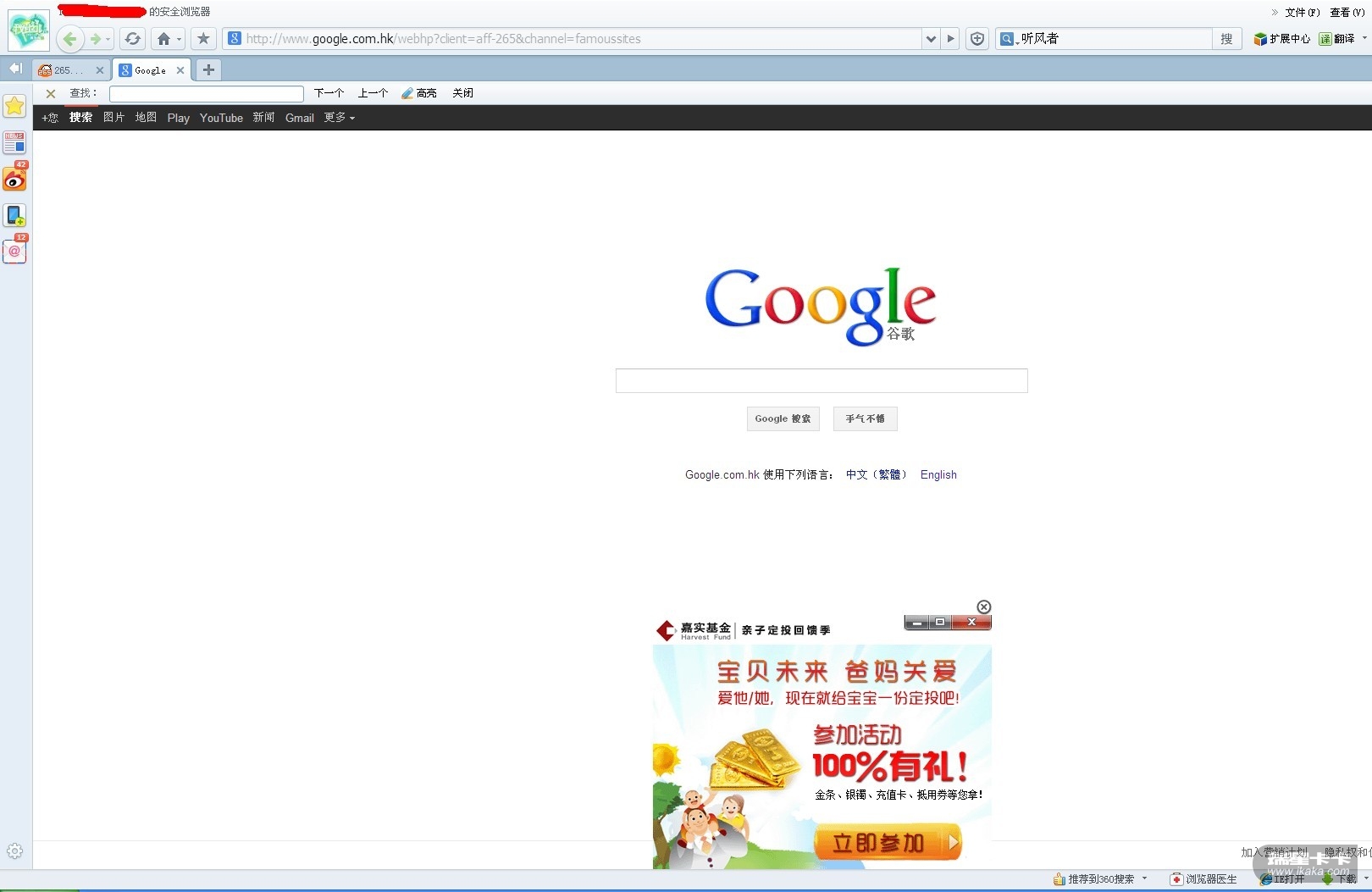
Task: Click 下一个 to find next match
Action: click(329, 93)
